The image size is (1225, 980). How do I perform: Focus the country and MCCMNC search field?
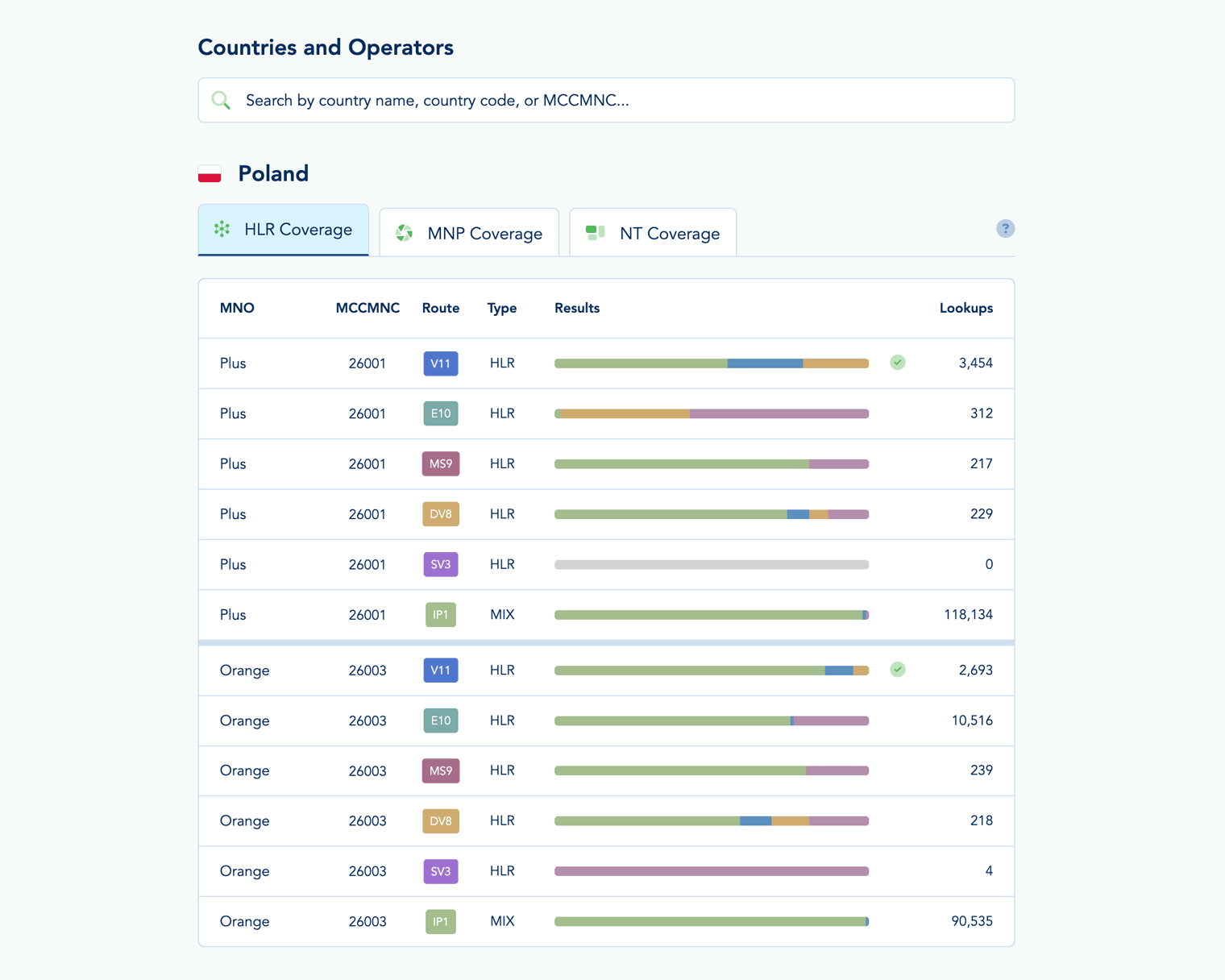point(612,101)
